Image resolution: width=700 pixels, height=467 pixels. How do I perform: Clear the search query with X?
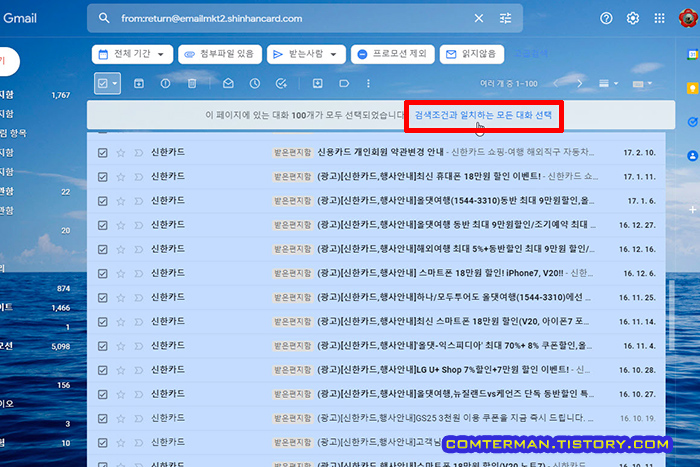click(479, 18)
